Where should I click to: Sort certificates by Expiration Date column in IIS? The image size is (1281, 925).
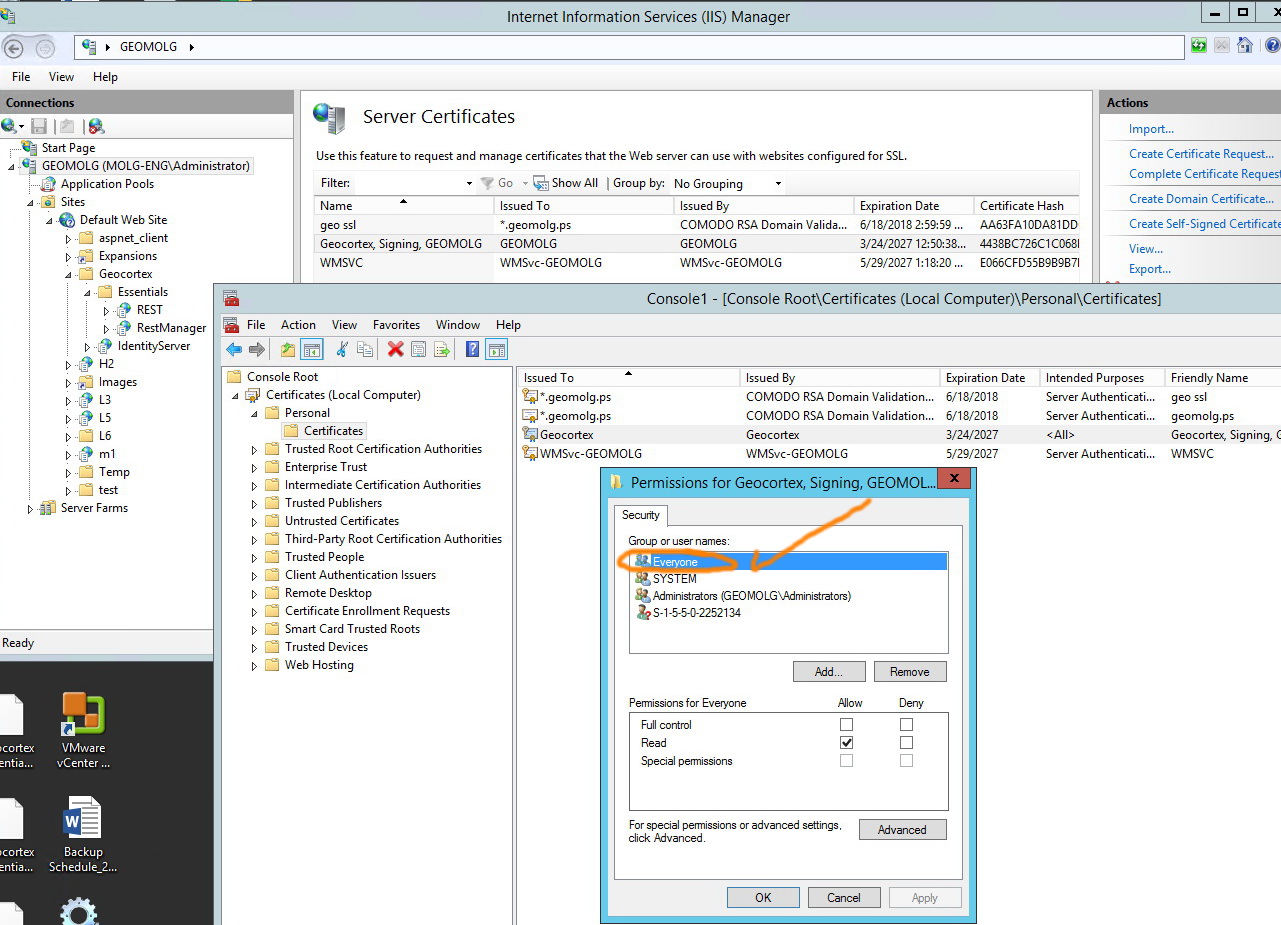coord(914,206)
